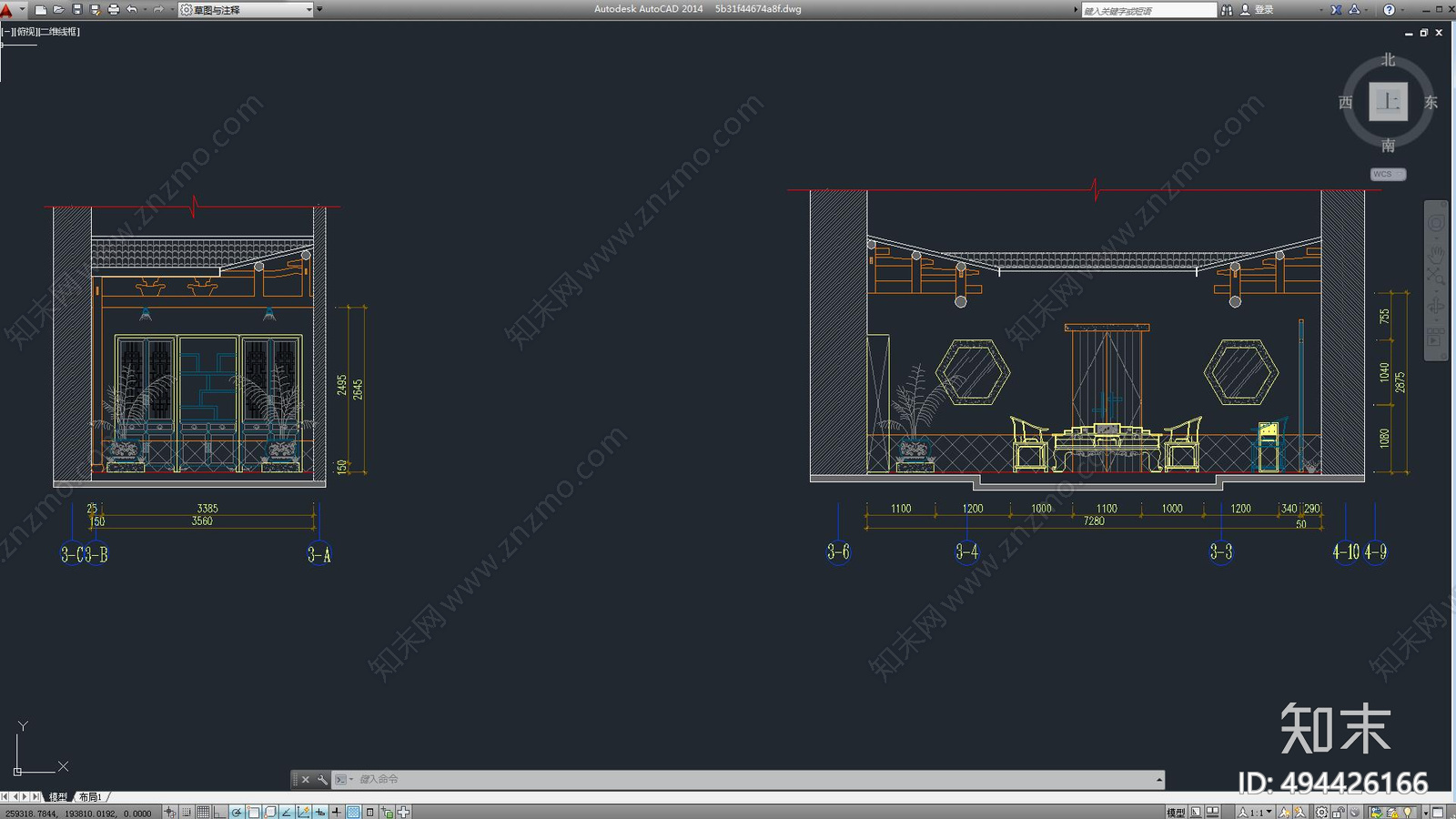
Task: Click the keyword search input field
Action: (1148, 10)
